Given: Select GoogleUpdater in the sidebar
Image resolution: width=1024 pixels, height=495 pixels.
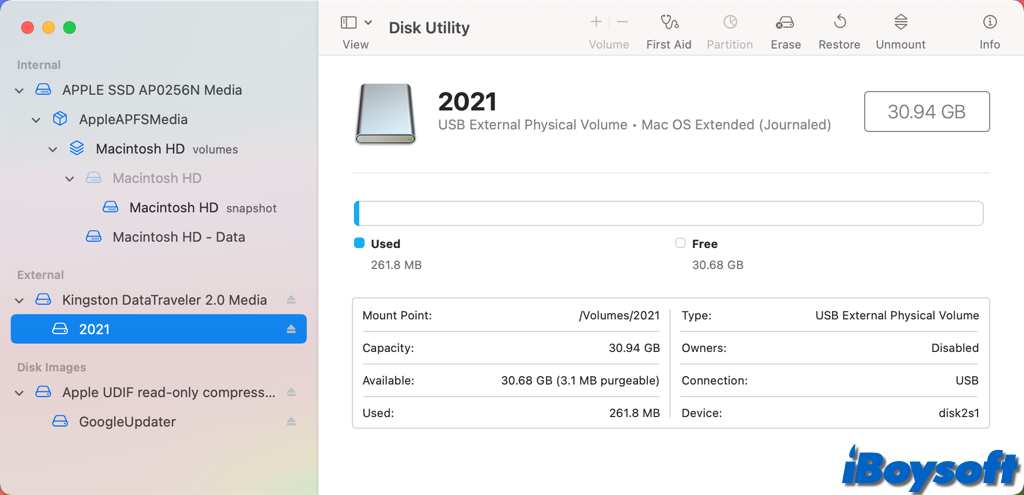Looking at the screenshot, I should point(127,422).
